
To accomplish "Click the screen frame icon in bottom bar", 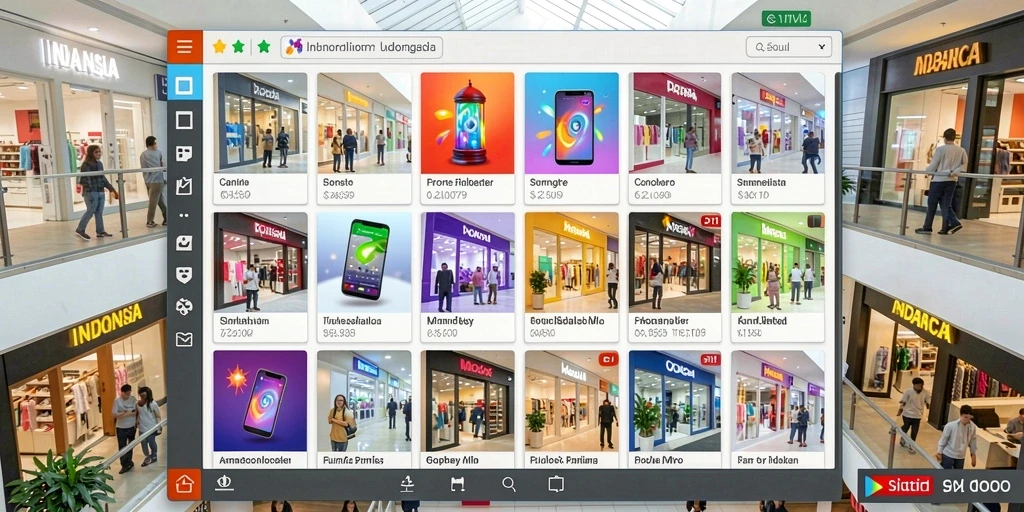I will pyautogui.click(x=556, y=484).
